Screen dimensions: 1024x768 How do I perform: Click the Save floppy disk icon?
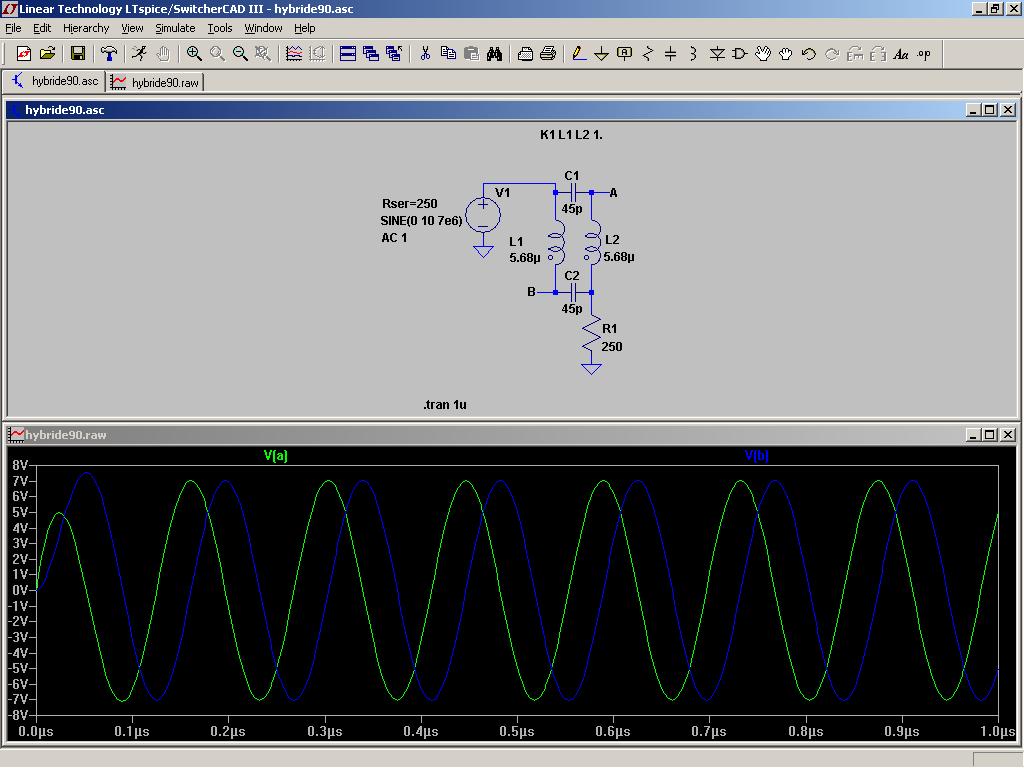click(x=78, y=54)
